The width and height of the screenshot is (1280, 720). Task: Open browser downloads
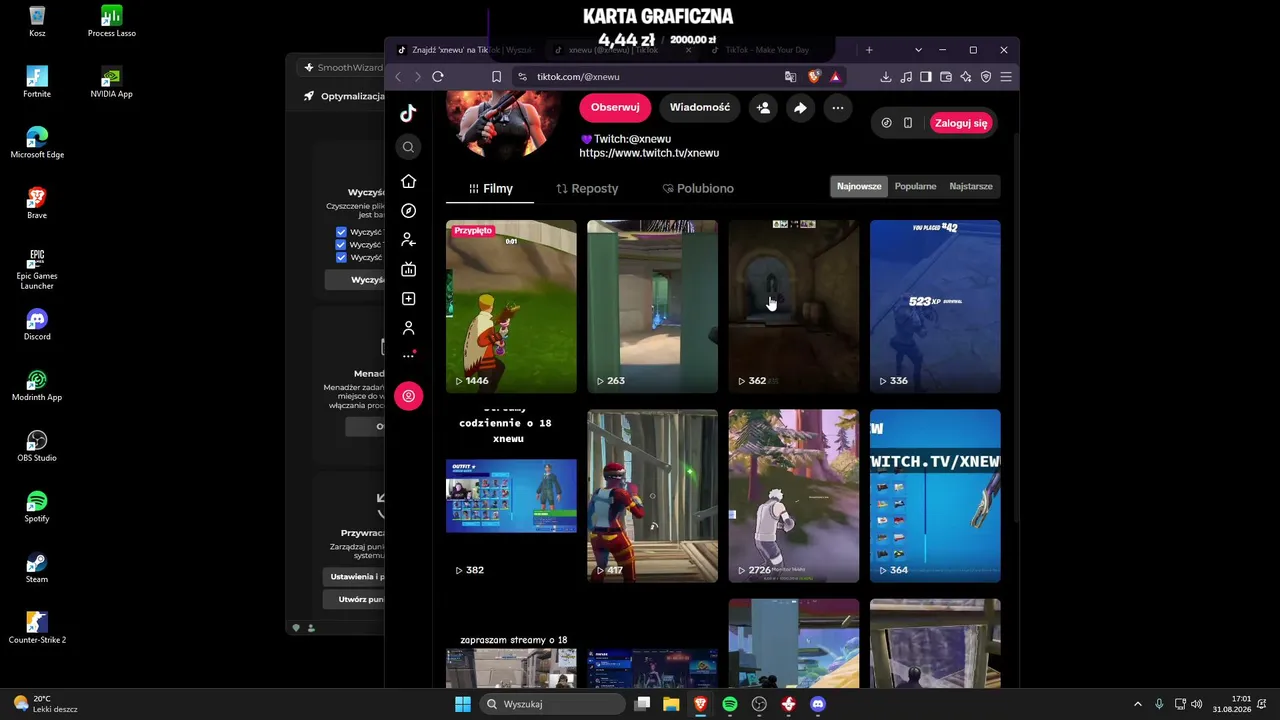[x=886, y=77]
